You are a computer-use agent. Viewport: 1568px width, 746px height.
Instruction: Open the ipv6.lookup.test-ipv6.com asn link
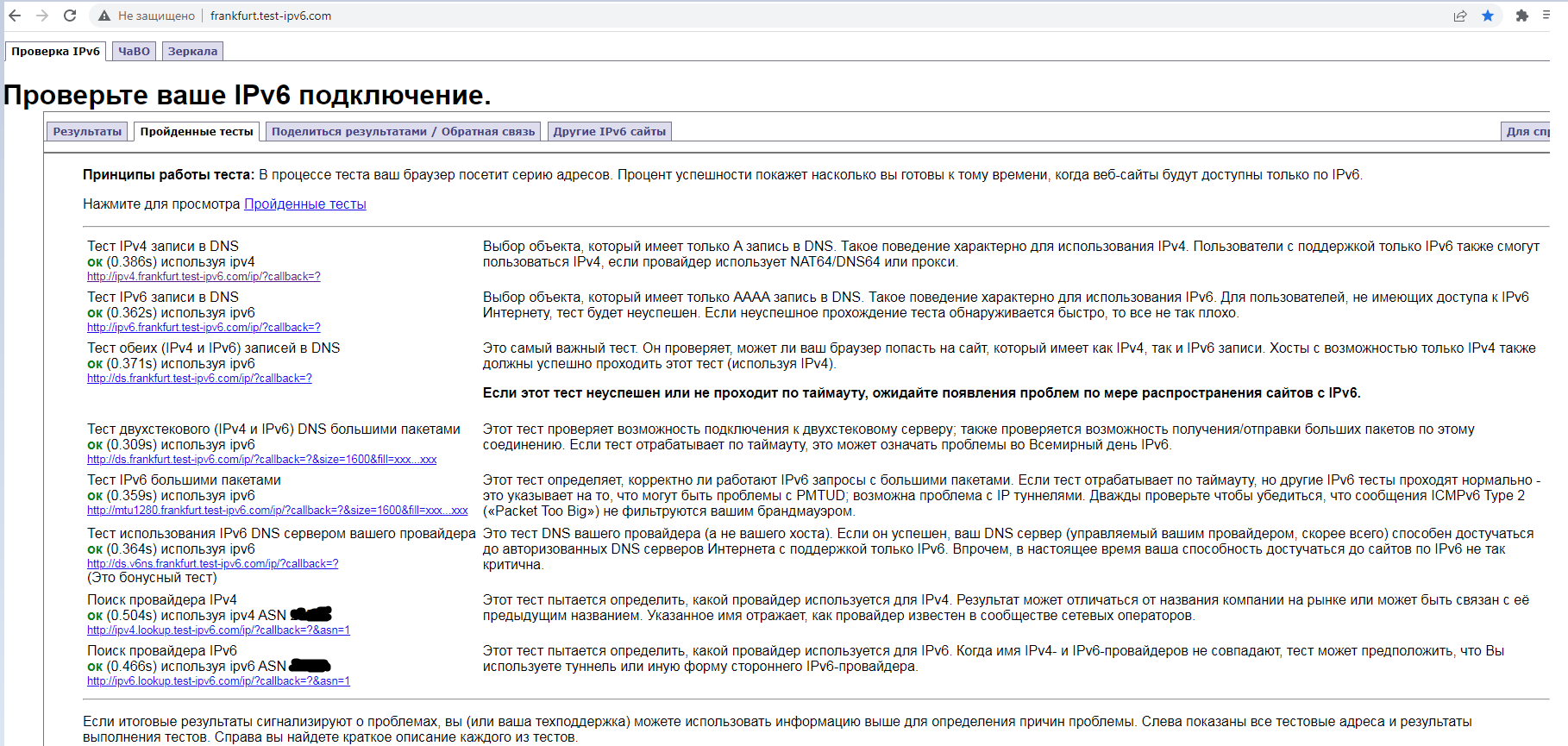coord(218,681)
